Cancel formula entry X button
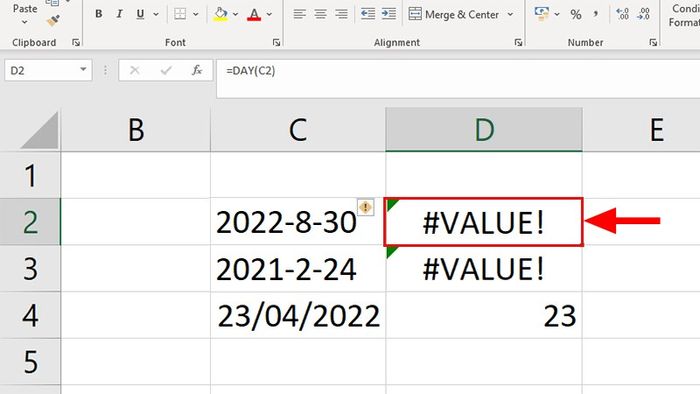Viewport: 700px width, 394px height. pyautogui.click(x=134, y=71)
